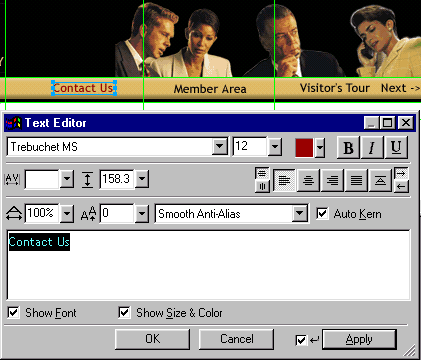Click the leading value field showing 158.3

[x=117, y=179]
